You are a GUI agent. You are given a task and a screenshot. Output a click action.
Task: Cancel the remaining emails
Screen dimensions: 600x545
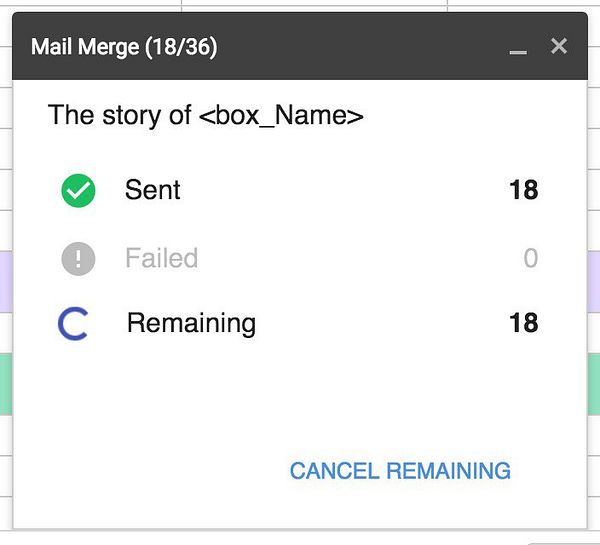[400, 471]
